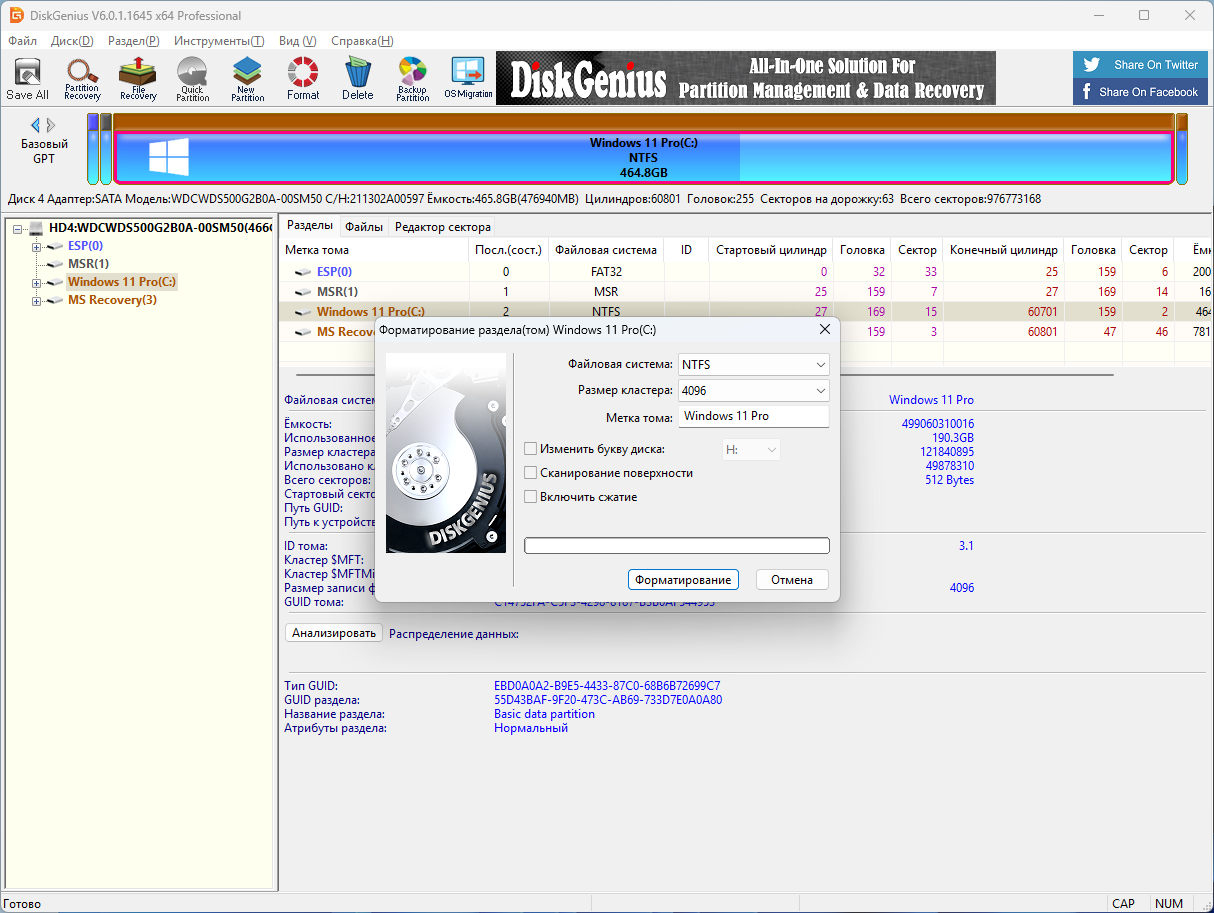Image resolution: width=1214 pixels, height=913 pixels.
Task: Open the Диск menu
Action: (x=71, y=41)
